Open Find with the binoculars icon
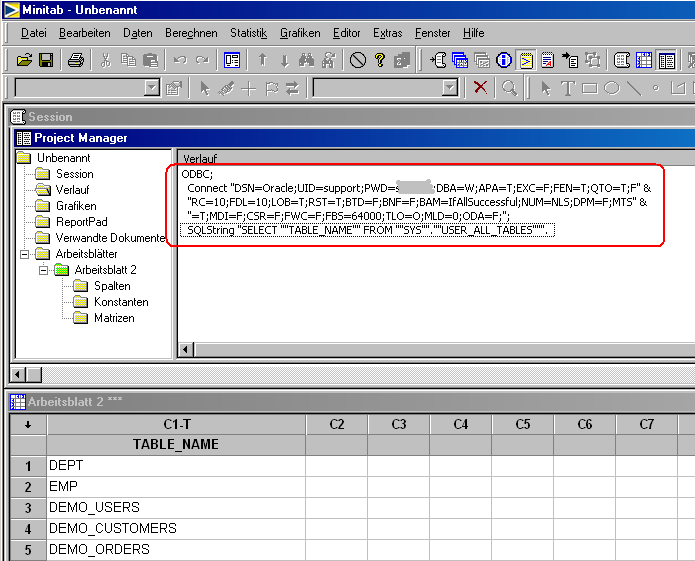This screenshot has height=561, width=695. click(x=306, y=60)
